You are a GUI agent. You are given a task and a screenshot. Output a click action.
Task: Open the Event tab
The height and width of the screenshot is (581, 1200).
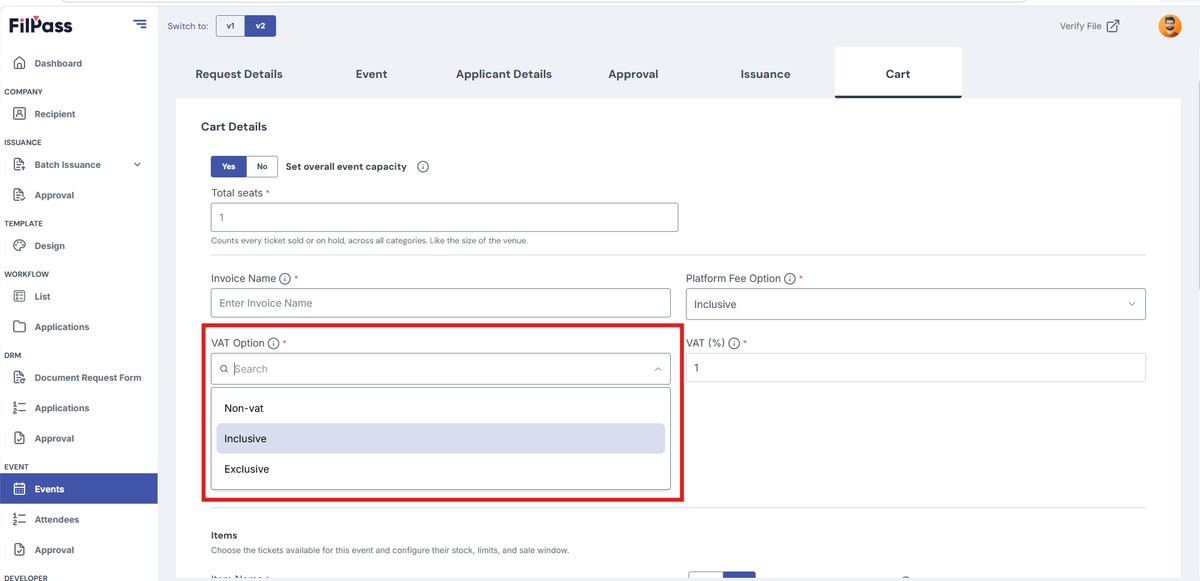(371, 74)
